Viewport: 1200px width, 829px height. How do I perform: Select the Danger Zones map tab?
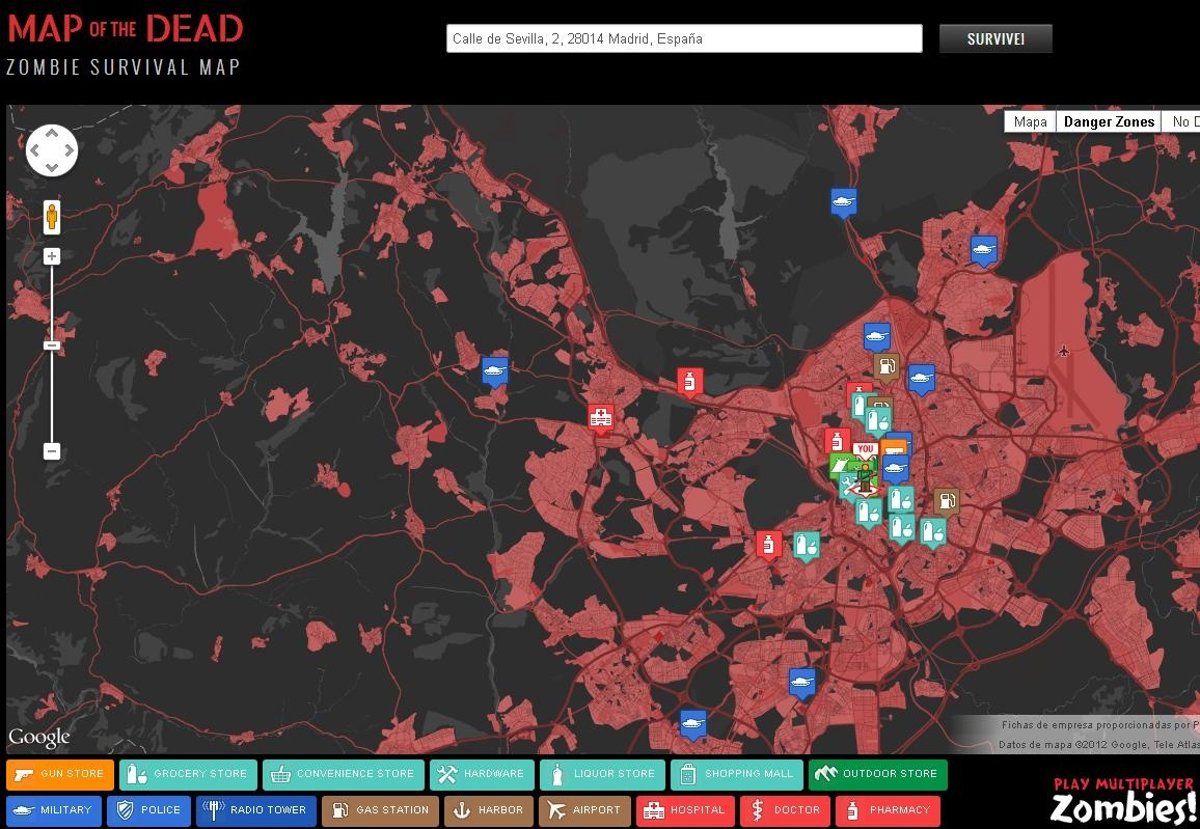(1108, 122)
